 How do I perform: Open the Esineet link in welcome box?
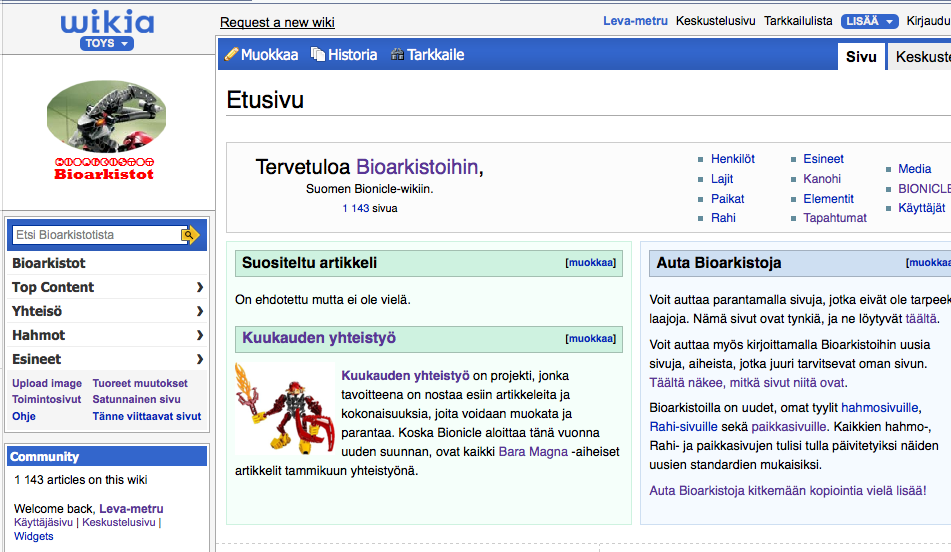pyautogui.click(x=823, y=159)
